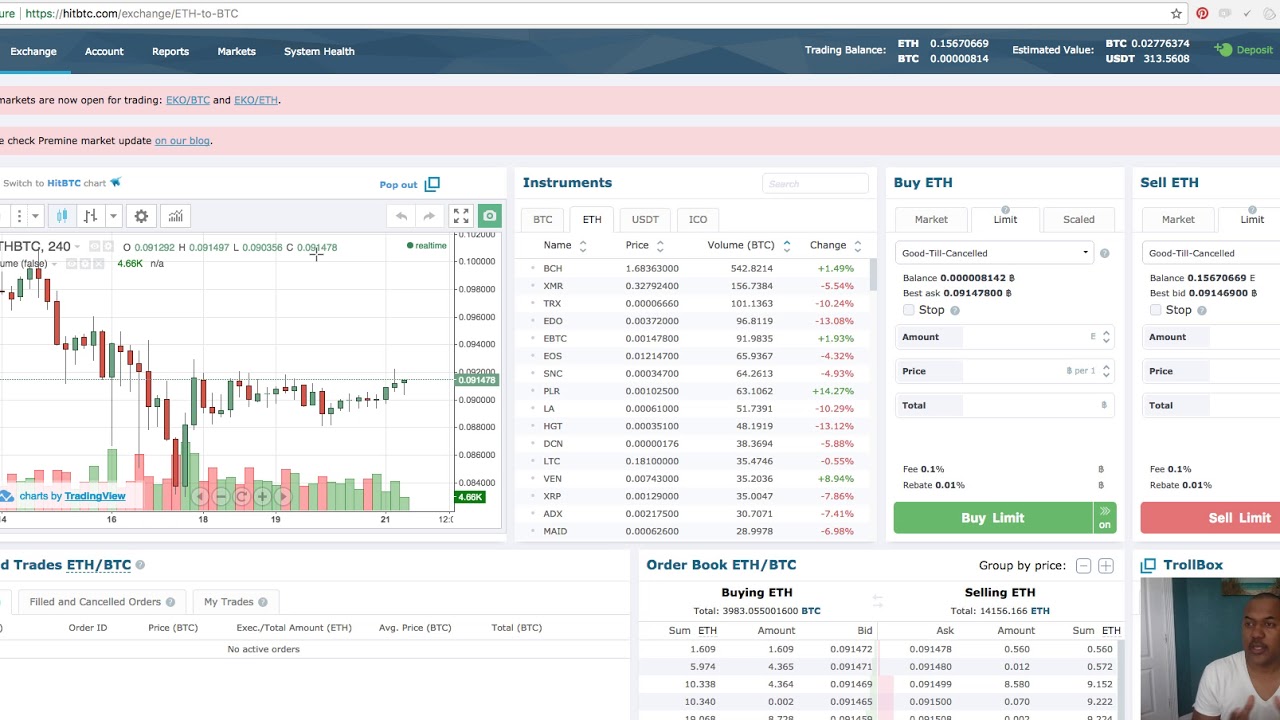Expand bar style dropdown arrow
Image resolution: width=1280 pixels, height=720 pixels.
point(113,216)
